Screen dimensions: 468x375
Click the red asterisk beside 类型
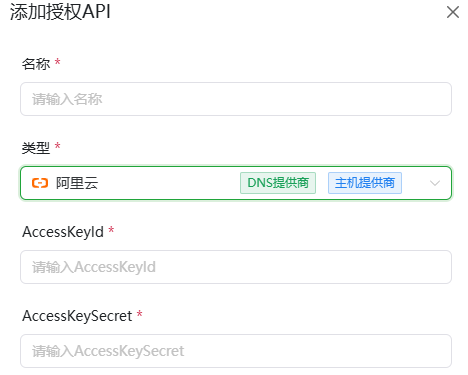click(x=58, y=146)
